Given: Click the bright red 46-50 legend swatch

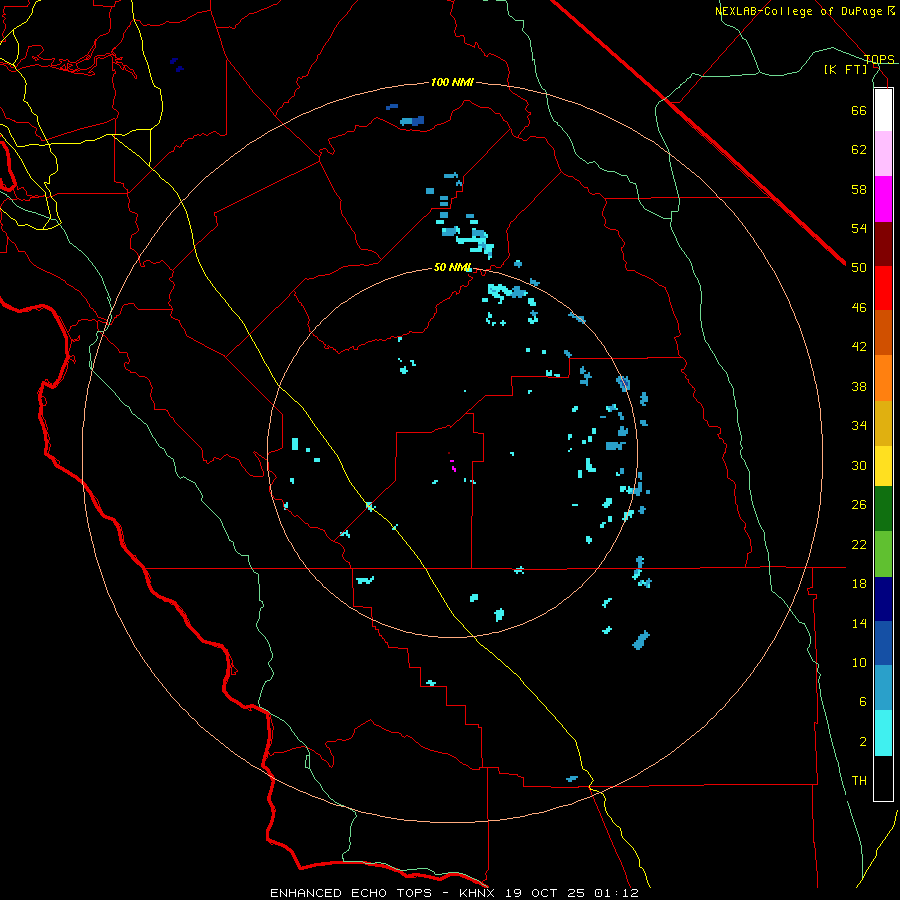Looking at the screenshot, I should point(883,288).
